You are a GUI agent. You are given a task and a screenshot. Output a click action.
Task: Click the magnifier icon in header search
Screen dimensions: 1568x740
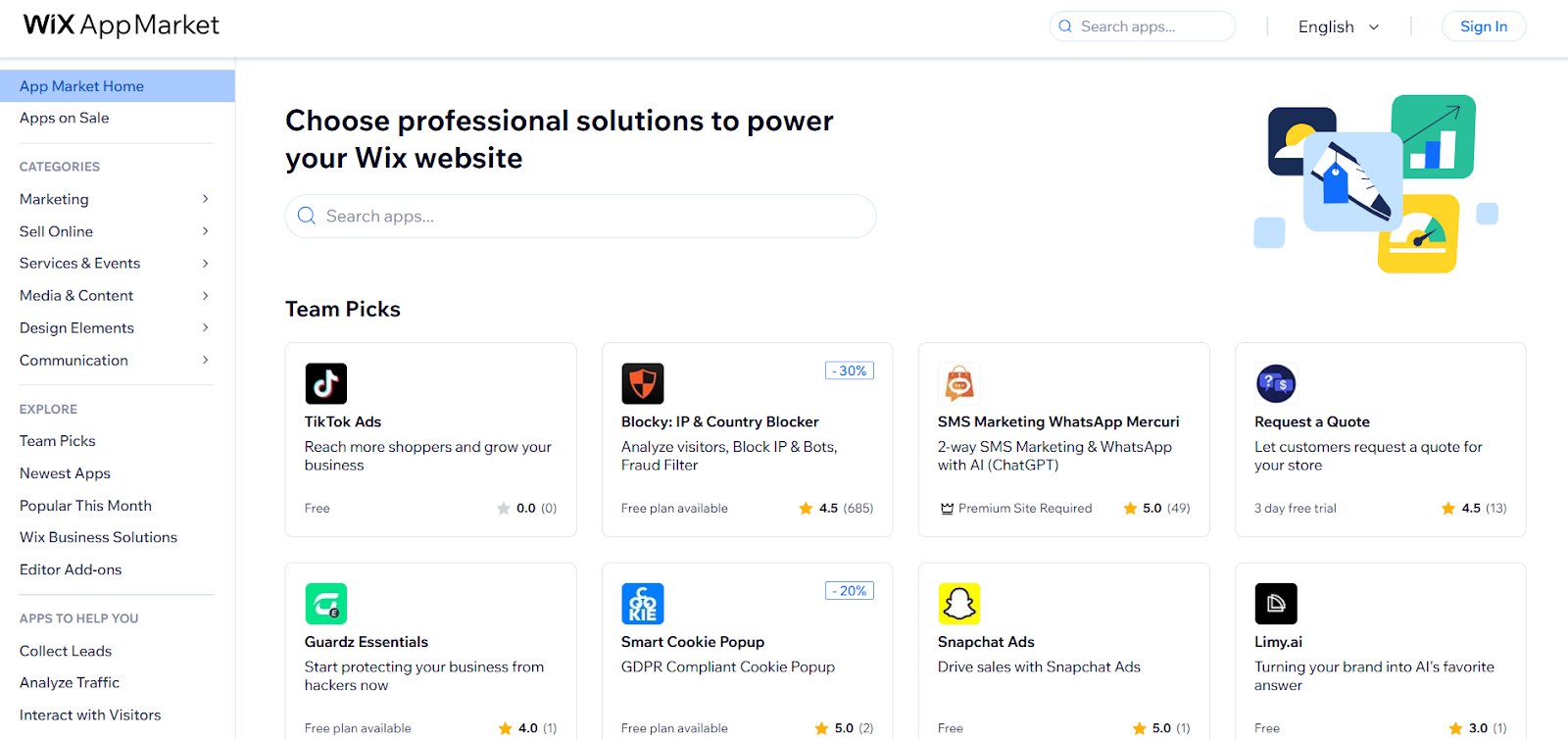(1065, 26)
